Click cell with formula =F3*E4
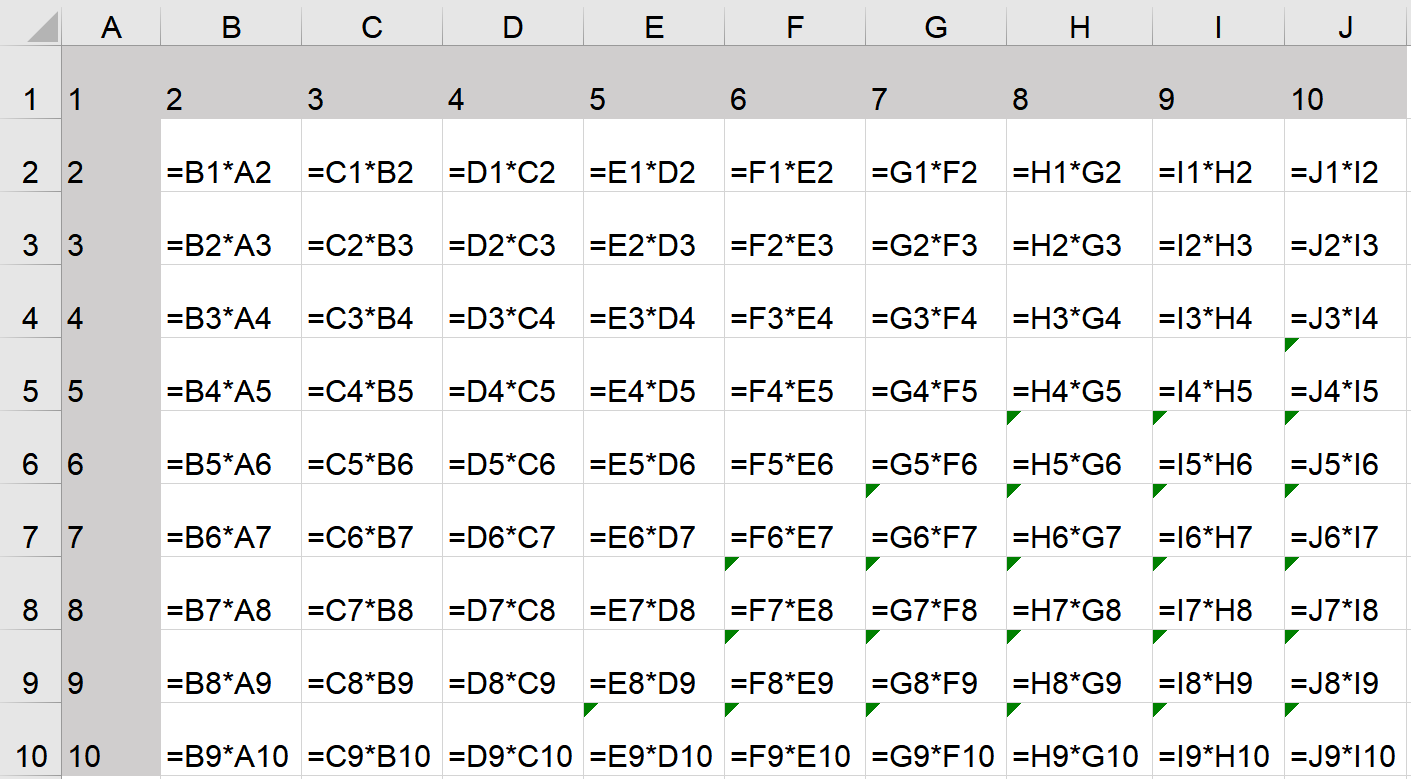Viewport: 1411px width, 779px height. (795, 301)
